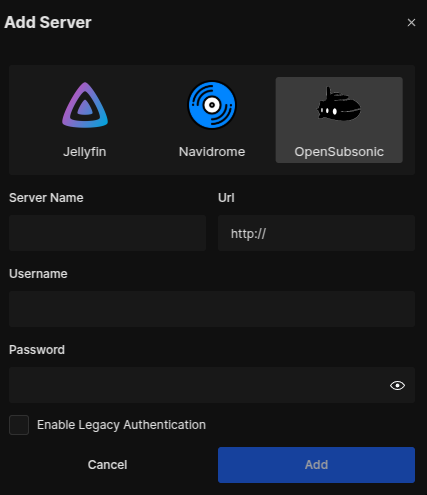Click the blue Add button
This screenshot has height=495, width=427.
316,465
